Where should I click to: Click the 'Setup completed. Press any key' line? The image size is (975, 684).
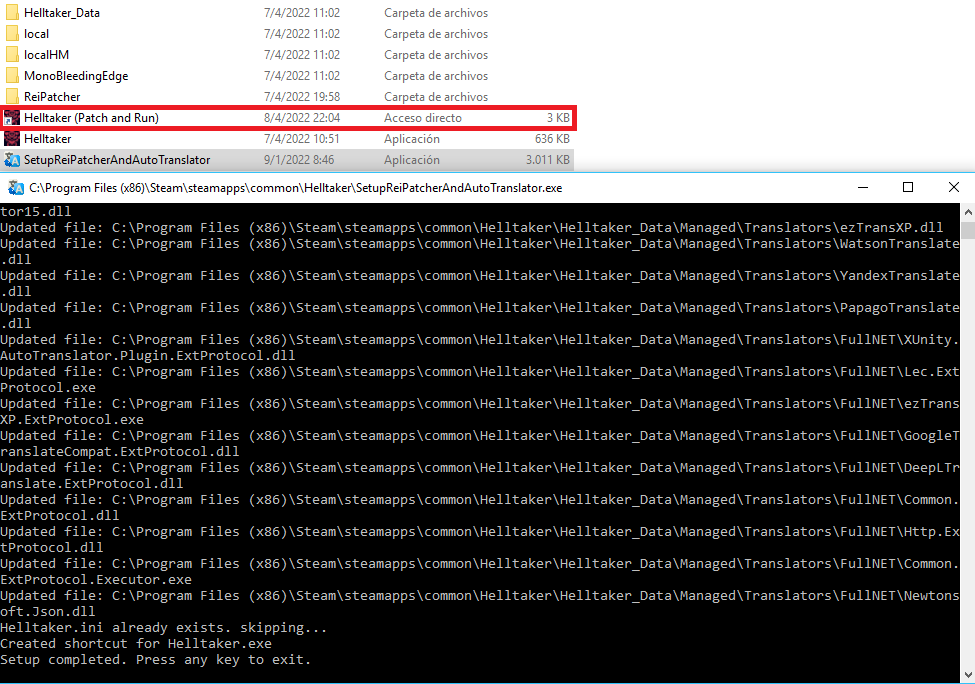coord(155,660)
